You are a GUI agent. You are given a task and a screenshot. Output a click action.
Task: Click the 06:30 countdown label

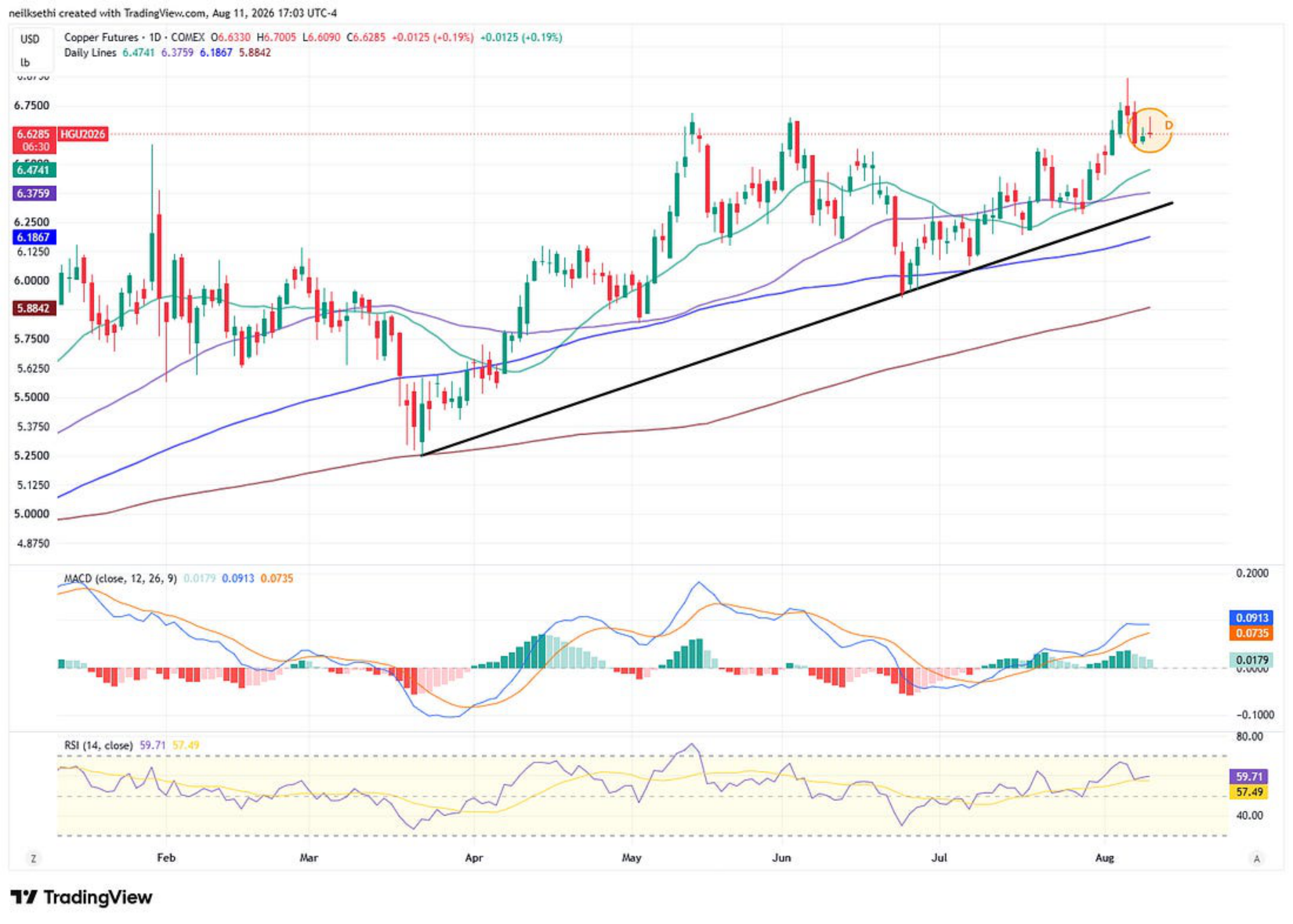click(x=36, y=147)
